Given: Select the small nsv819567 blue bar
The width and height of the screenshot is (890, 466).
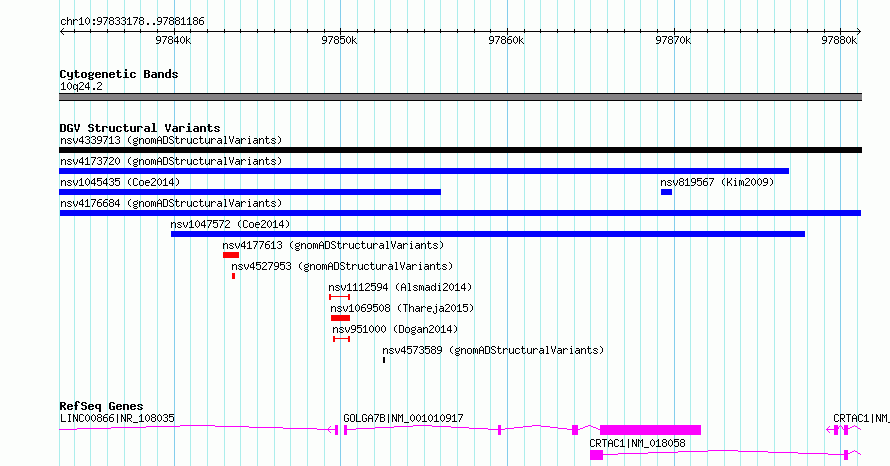Looking at the screenshot, I should click(x=666, y=192).
